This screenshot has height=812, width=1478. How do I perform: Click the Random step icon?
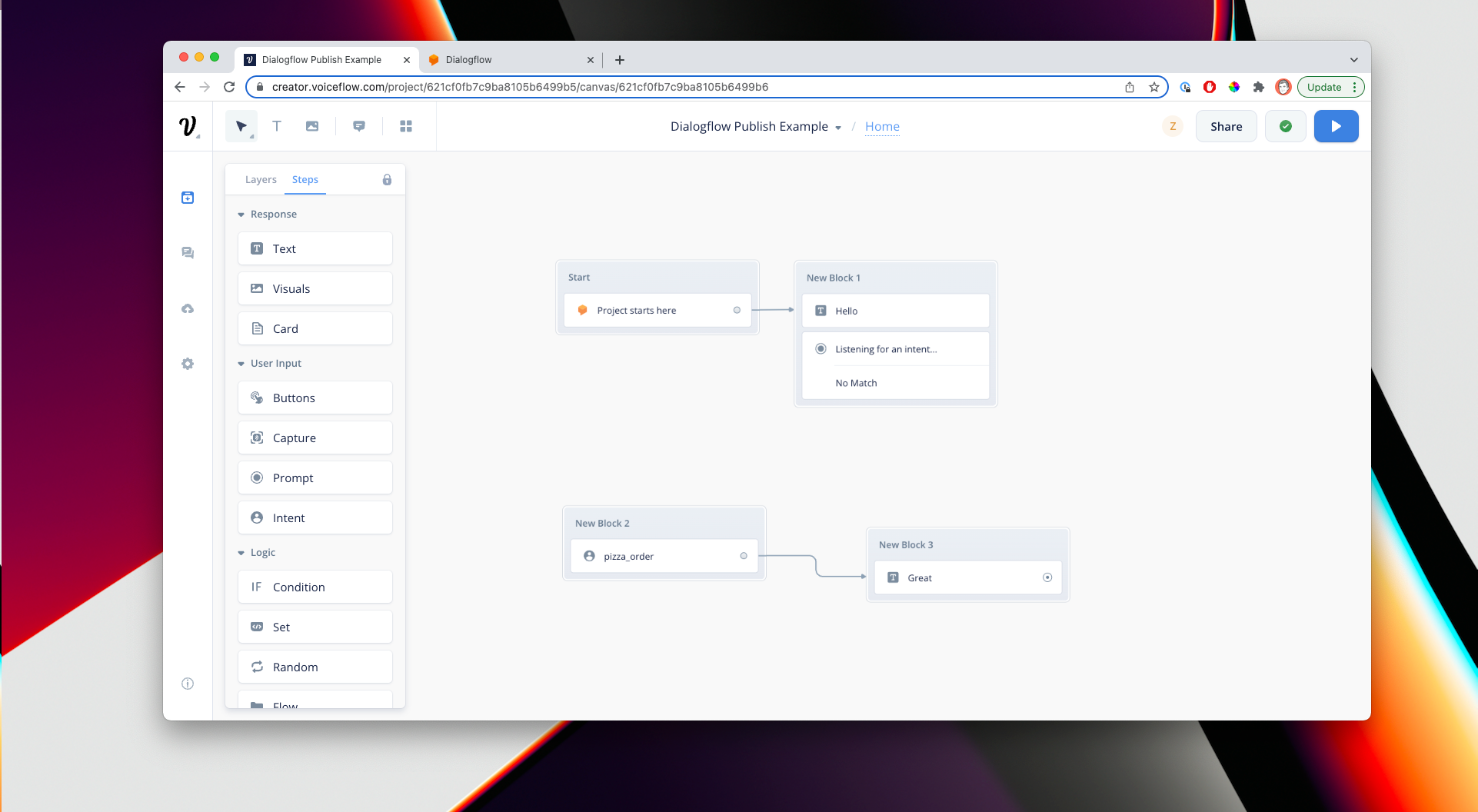[x=257, y=667]
